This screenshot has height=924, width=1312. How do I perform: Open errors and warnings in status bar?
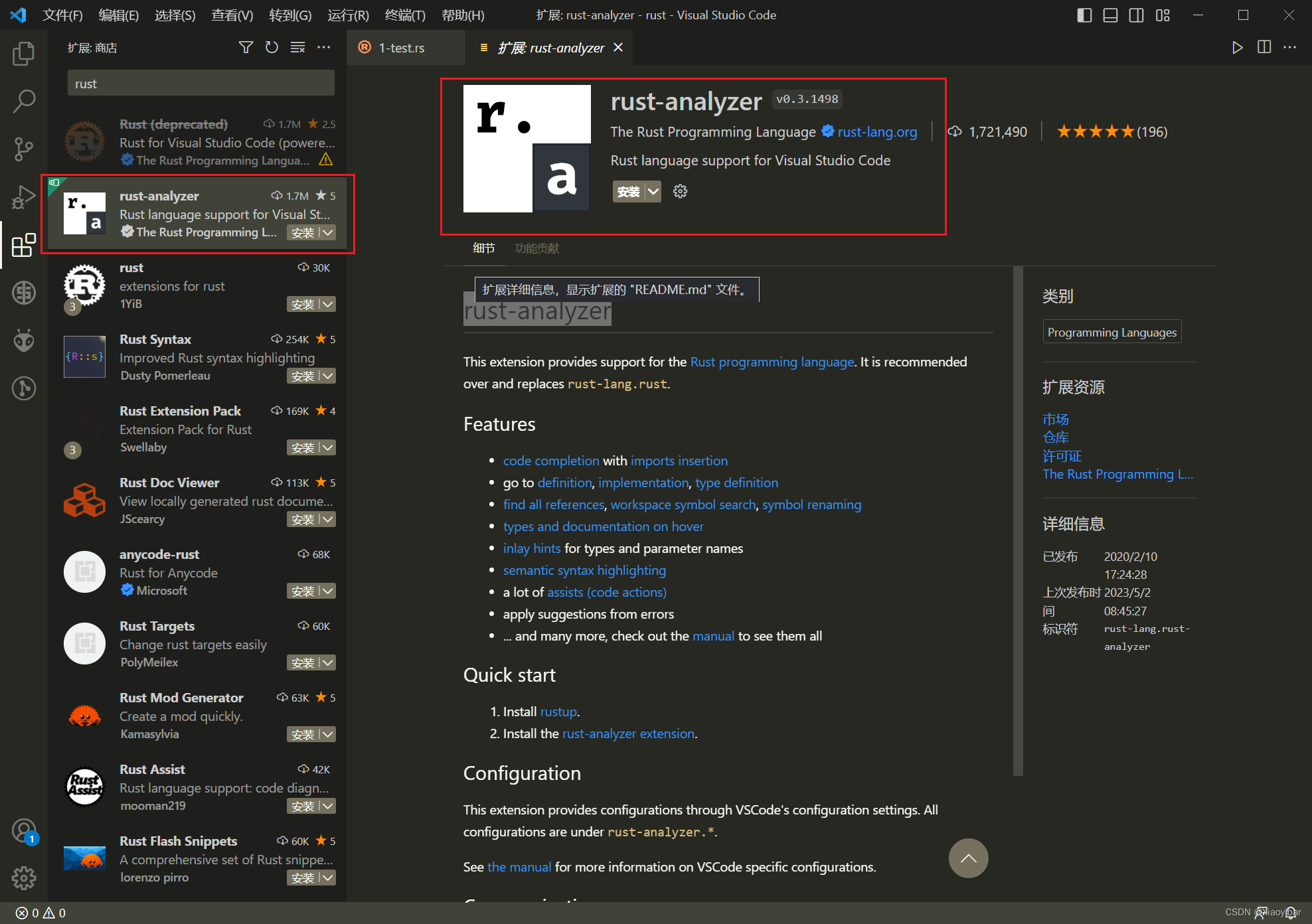pyautogui.click(x=41, y=913)
